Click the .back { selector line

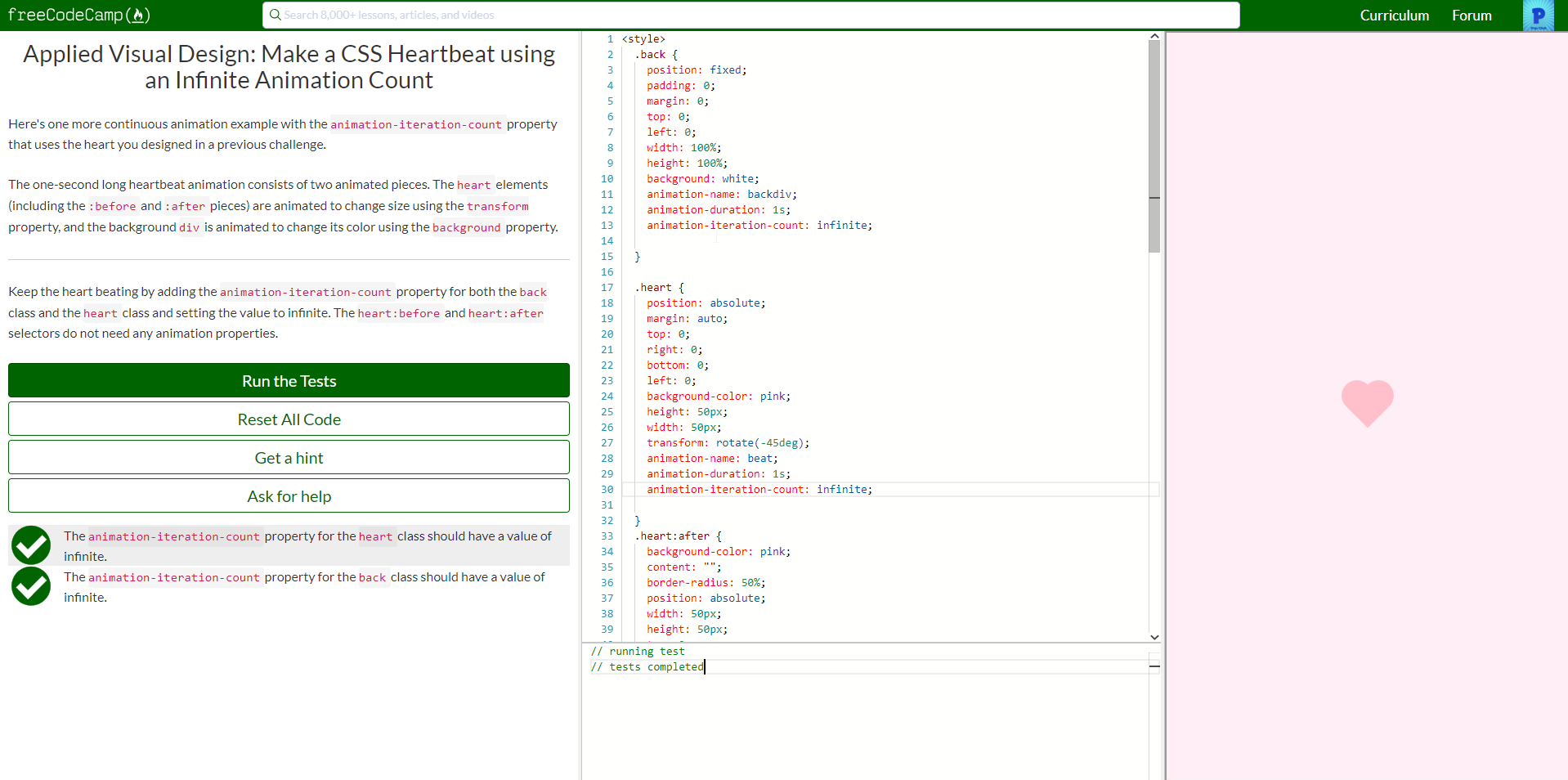[x=656, y=55]
